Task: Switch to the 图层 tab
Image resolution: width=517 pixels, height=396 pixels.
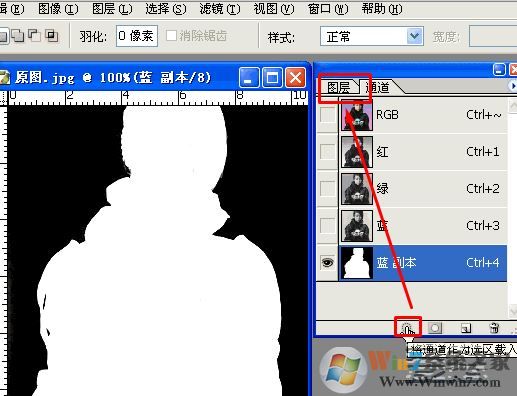Action: [339, 87]
